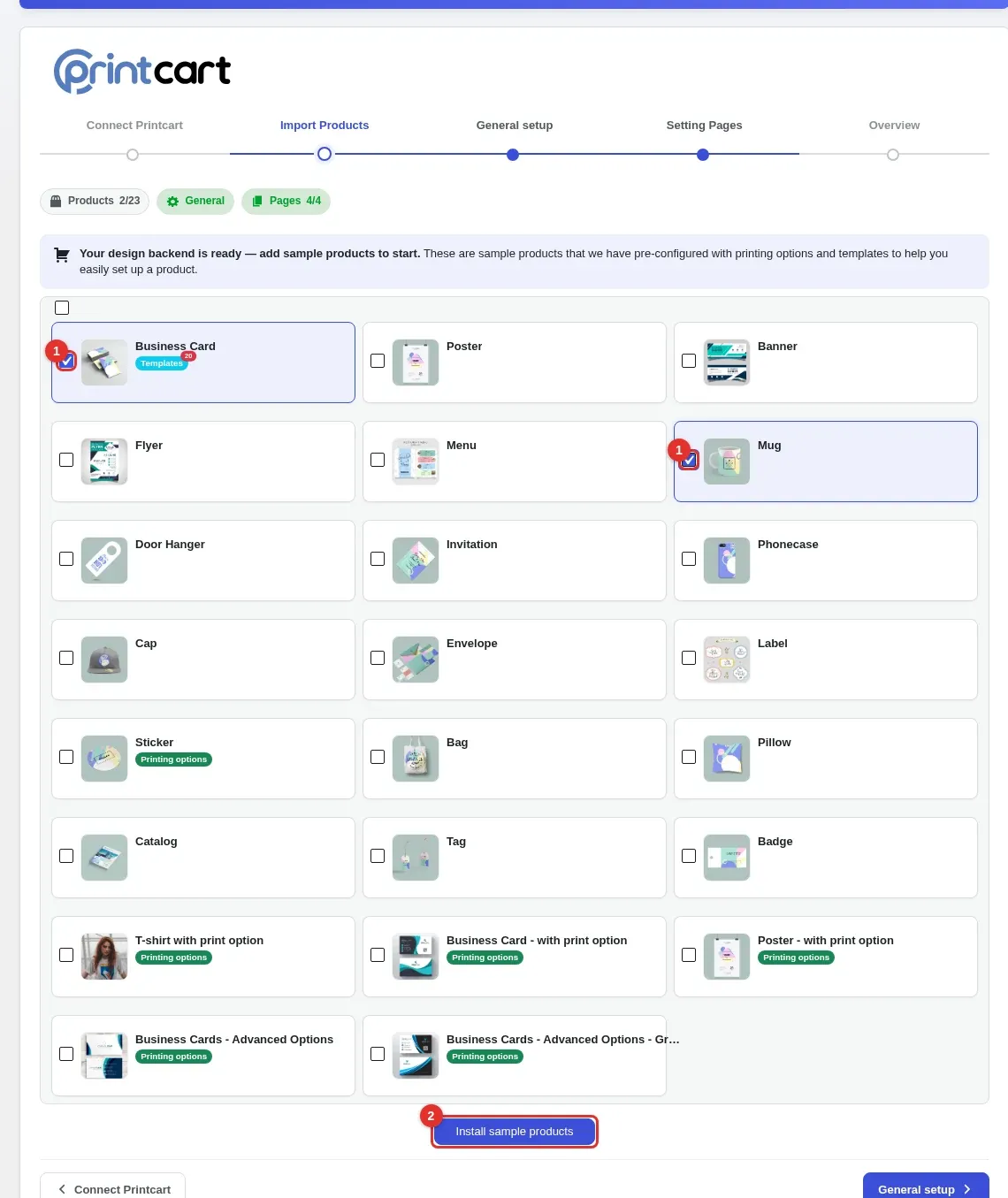The height and width of the screenshot is (1198, 1008).
Task: Click the Install sample products button
Action: tap(515, 1132)
